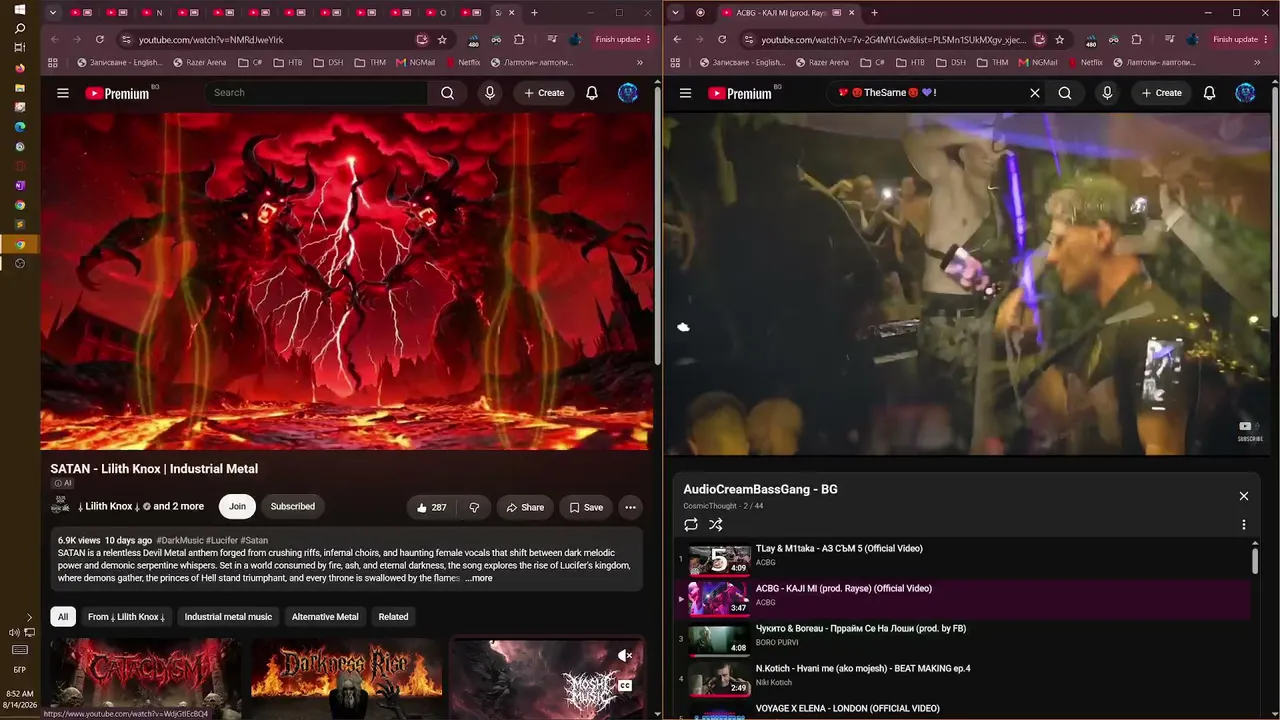The image size is (1280, 720).
Task: Start voice search in right YouTube window
Action: point(1107,93)
